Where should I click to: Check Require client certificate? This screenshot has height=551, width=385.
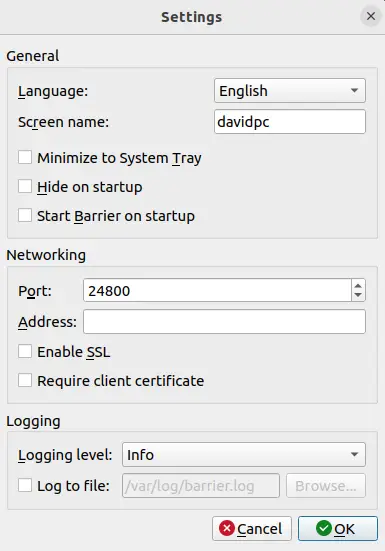pyautogui.click(x=25, y=380)
